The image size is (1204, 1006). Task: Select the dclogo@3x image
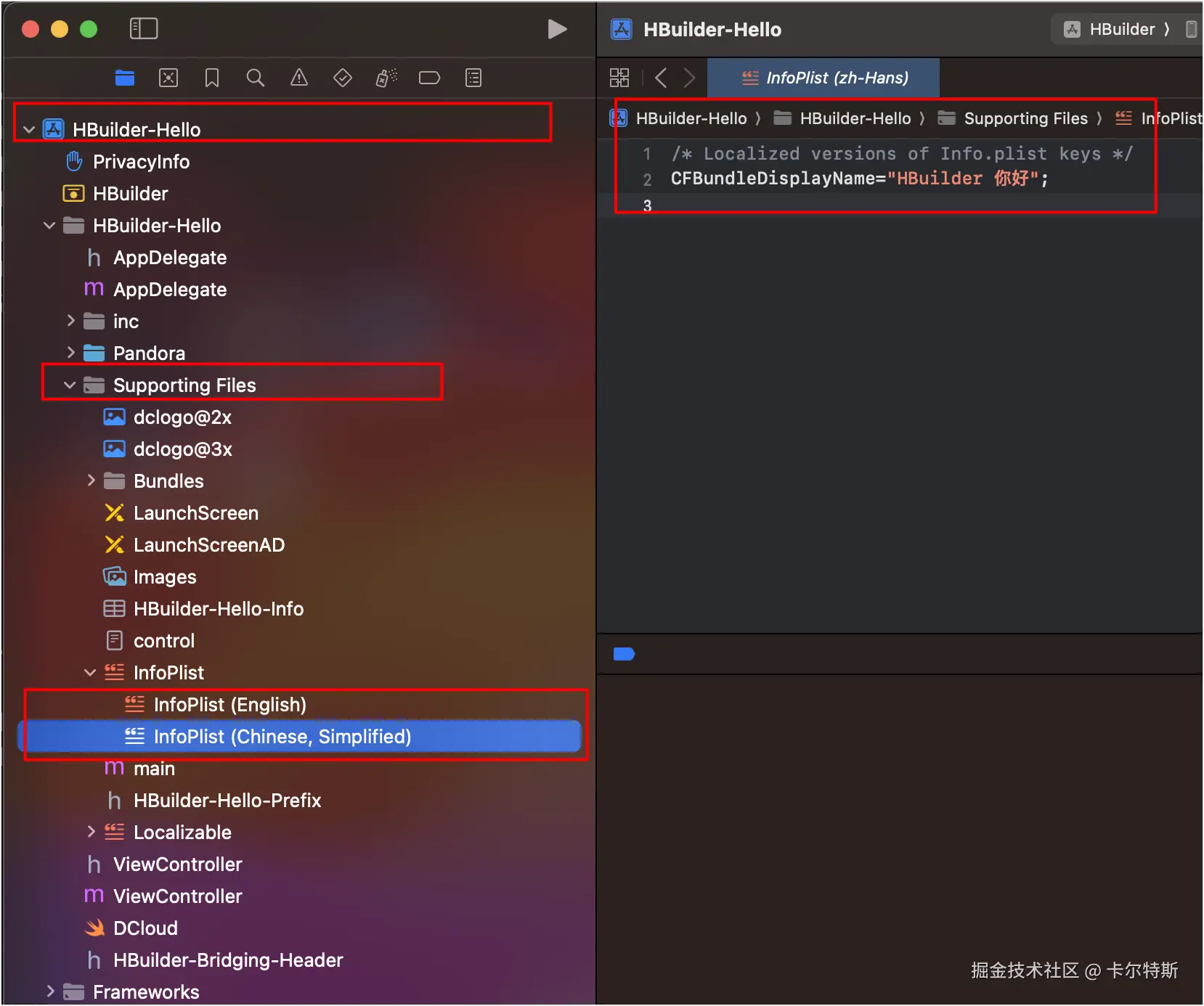(x=182, y=449)
